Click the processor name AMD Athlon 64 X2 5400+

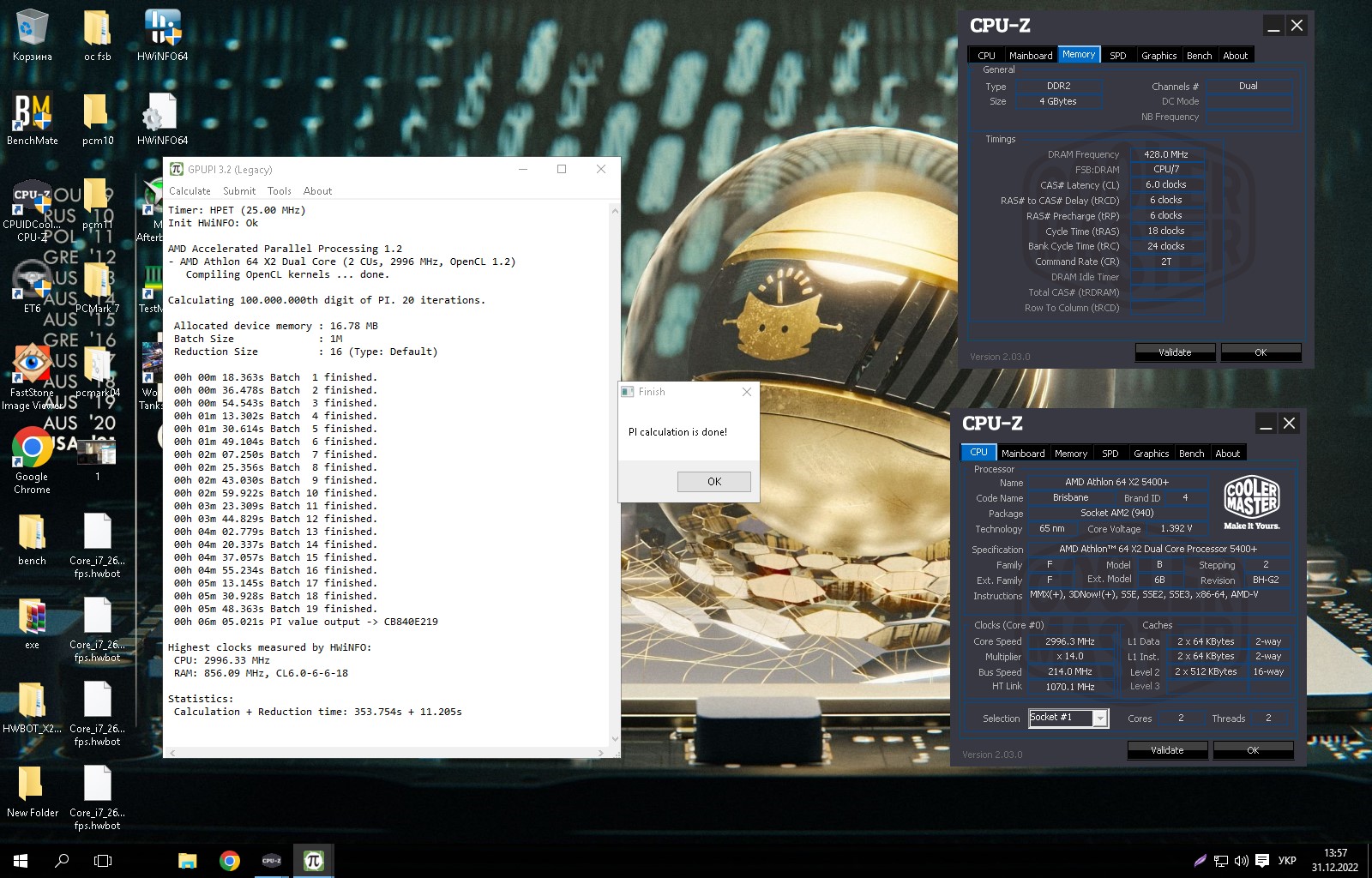click(x=1116, y=482)
